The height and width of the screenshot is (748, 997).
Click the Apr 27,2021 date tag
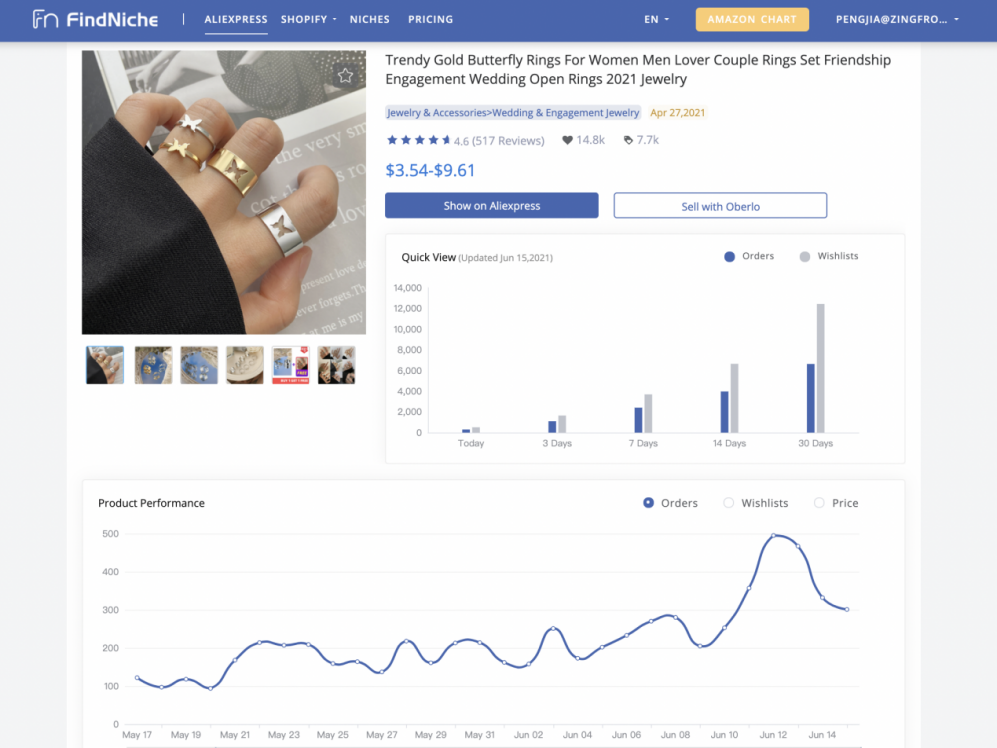(678, 113)
